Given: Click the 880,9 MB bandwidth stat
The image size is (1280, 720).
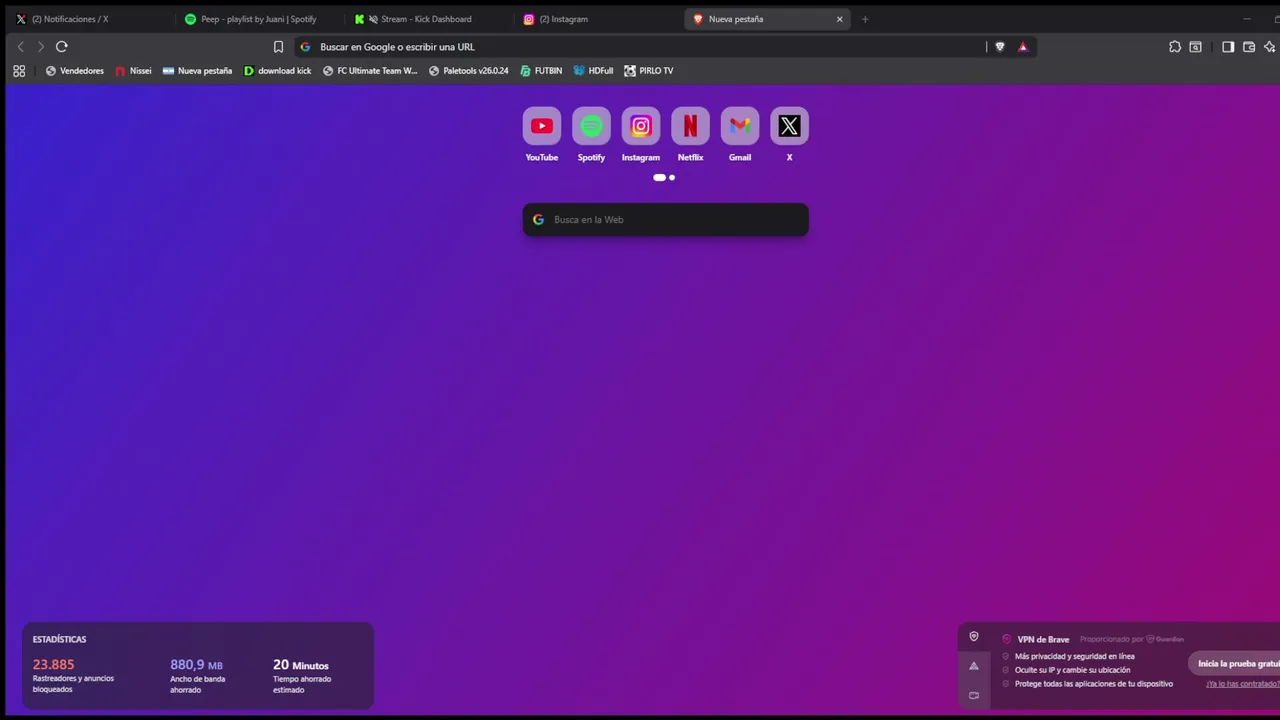Looking at the screenshot, I should click(196, 665).
